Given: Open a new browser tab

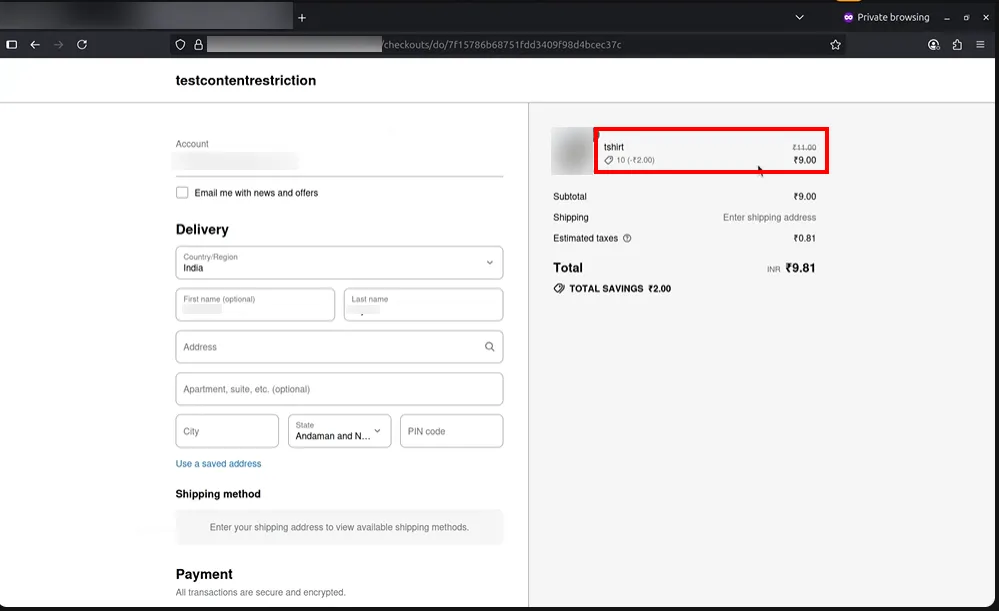Looking at the screenshot, I should 302,18.
